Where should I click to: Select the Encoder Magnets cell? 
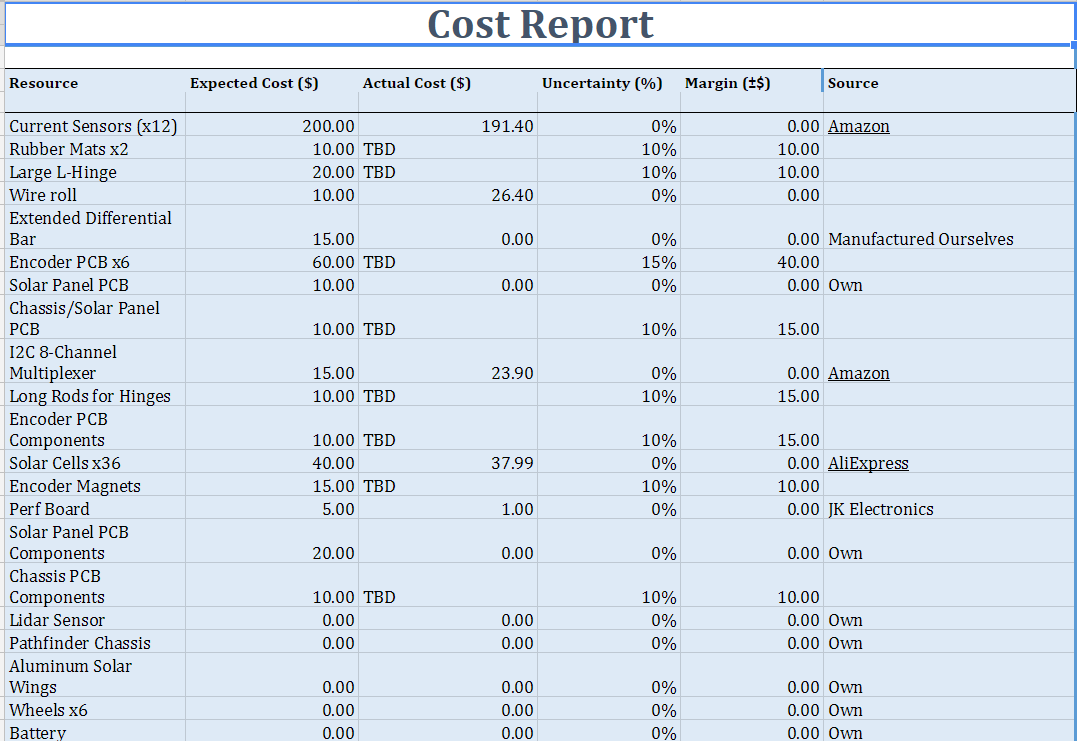click(95, 486)
